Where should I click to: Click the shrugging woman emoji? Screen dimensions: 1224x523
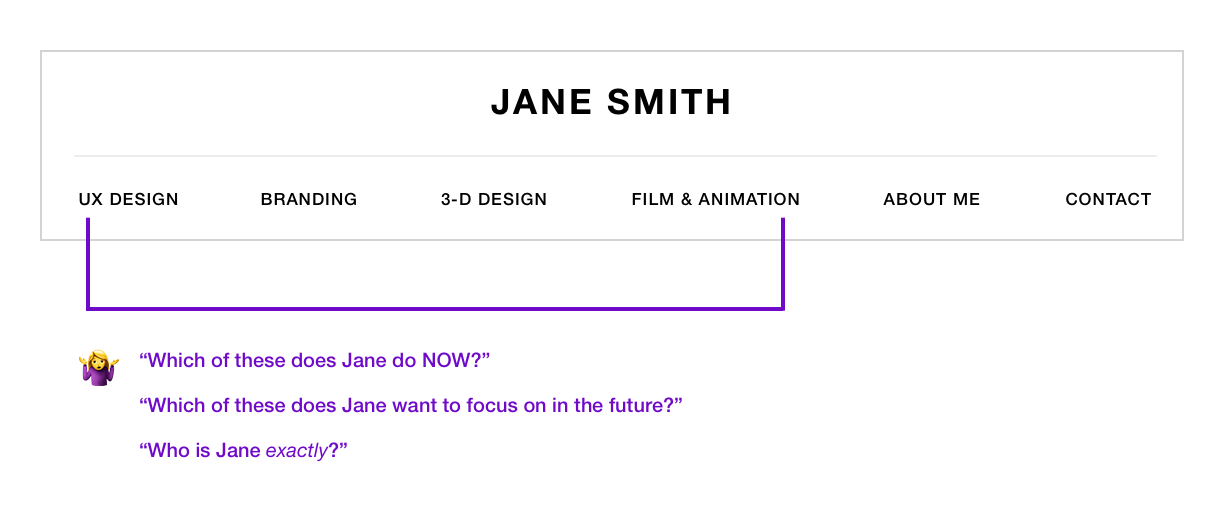[x=99, y=367]
